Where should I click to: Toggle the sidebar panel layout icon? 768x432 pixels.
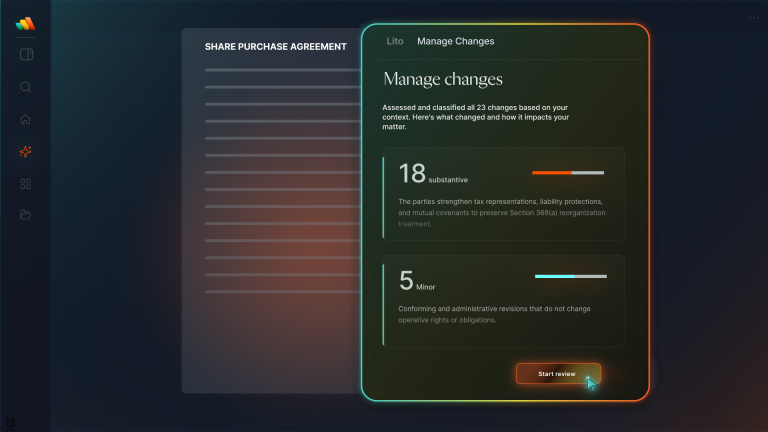(x=26, y=54)
